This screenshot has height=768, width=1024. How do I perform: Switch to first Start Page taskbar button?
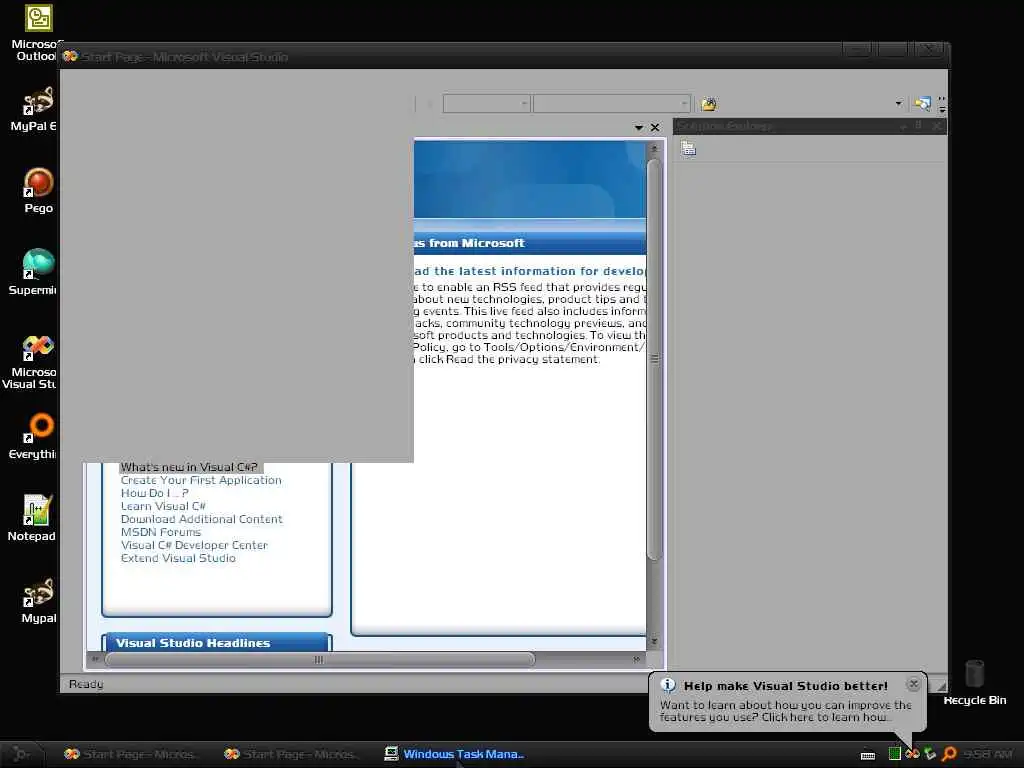(131, 754)
